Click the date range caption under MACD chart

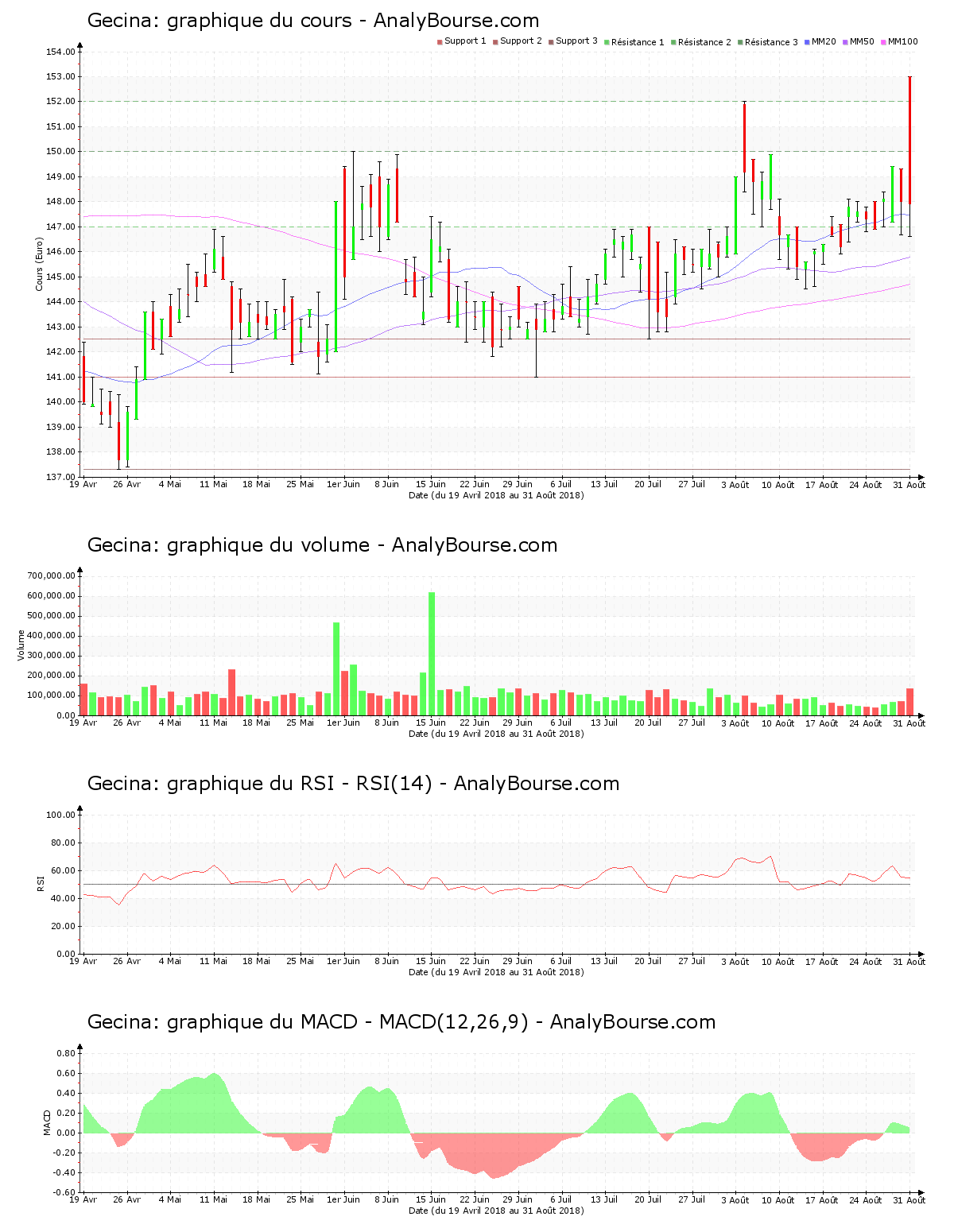(x=496, y=1211)
